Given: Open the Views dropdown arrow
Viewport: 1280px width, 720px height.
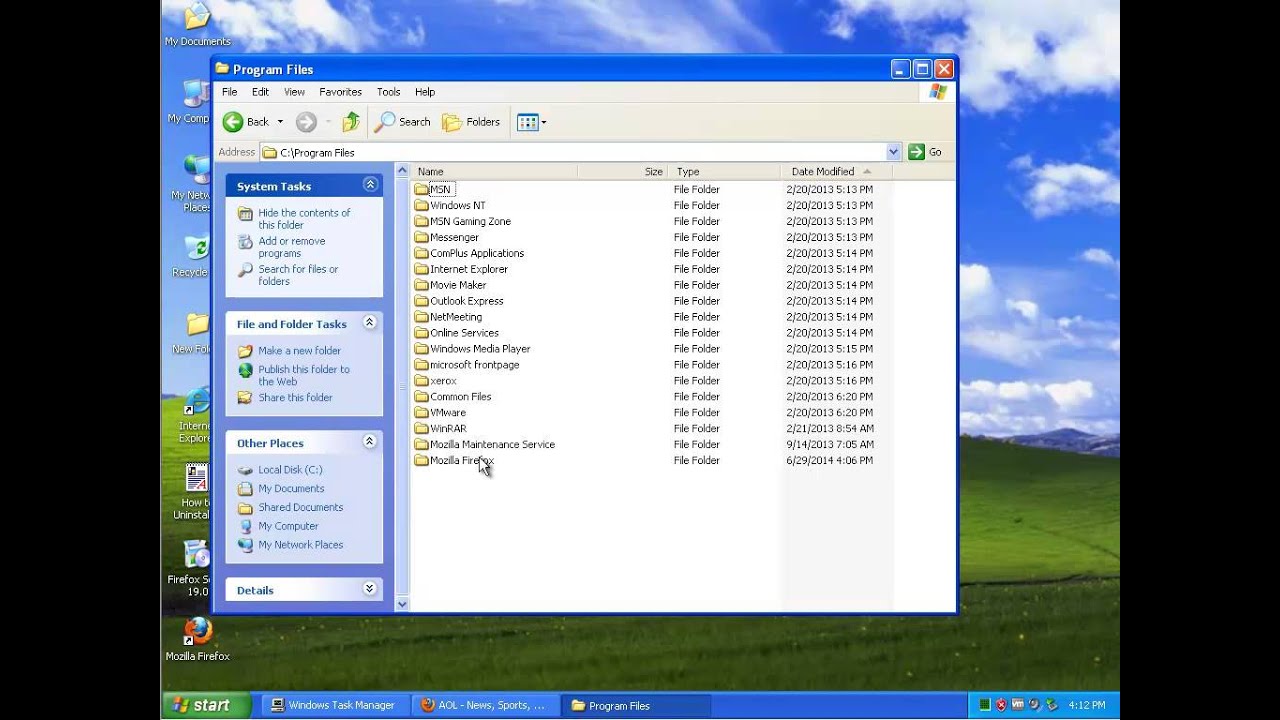Looking at the screenshot, I should click(544, 122).
